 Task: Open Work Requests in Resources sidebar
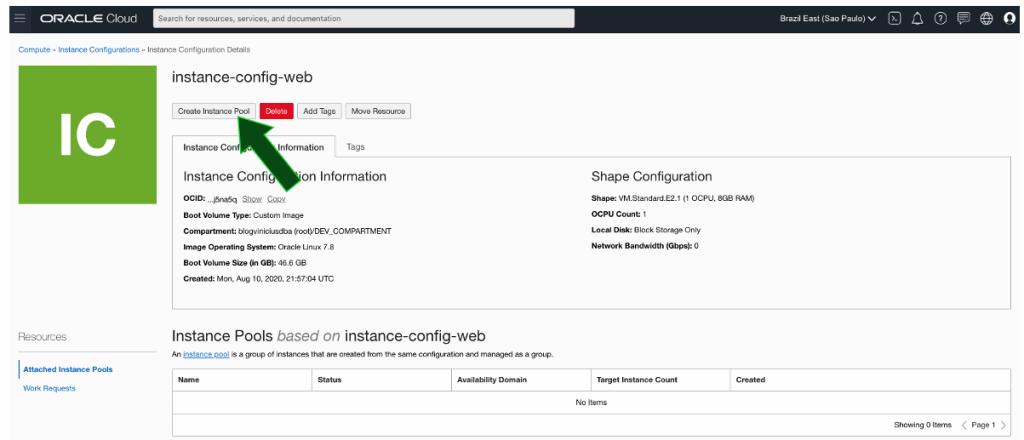(49, 388)
